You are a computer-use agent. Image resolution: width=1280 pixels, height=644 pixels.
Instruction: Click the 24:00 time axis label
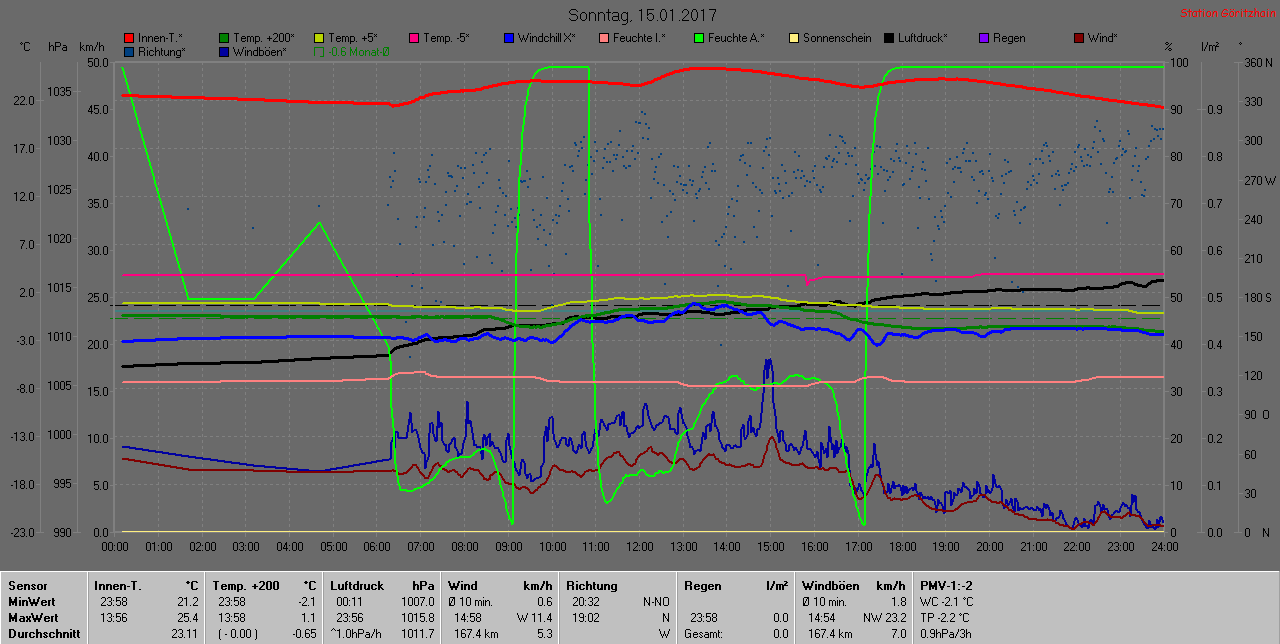click(x=1164, y=546)
